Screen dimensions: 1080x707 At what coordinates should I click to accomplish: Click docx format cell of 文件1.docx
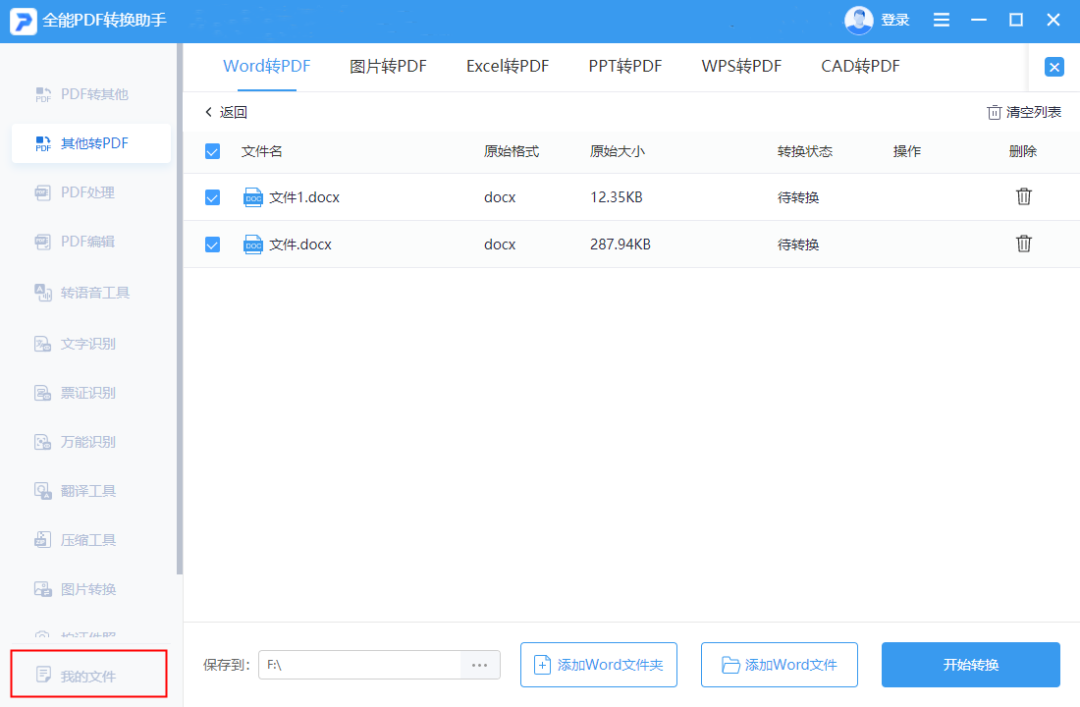coord(499,198)
